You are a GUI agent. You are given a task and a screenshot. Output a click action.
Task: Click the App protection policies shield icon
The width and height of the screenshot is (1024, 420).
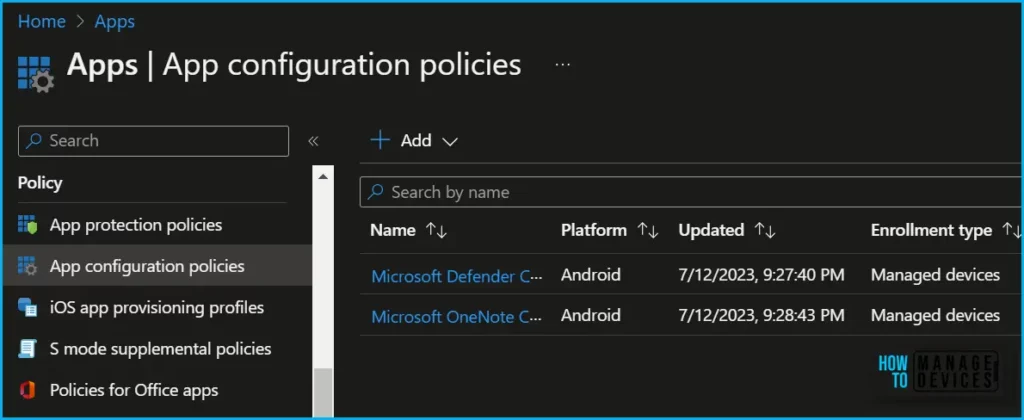pyautogui.click(x=27, y=225)
